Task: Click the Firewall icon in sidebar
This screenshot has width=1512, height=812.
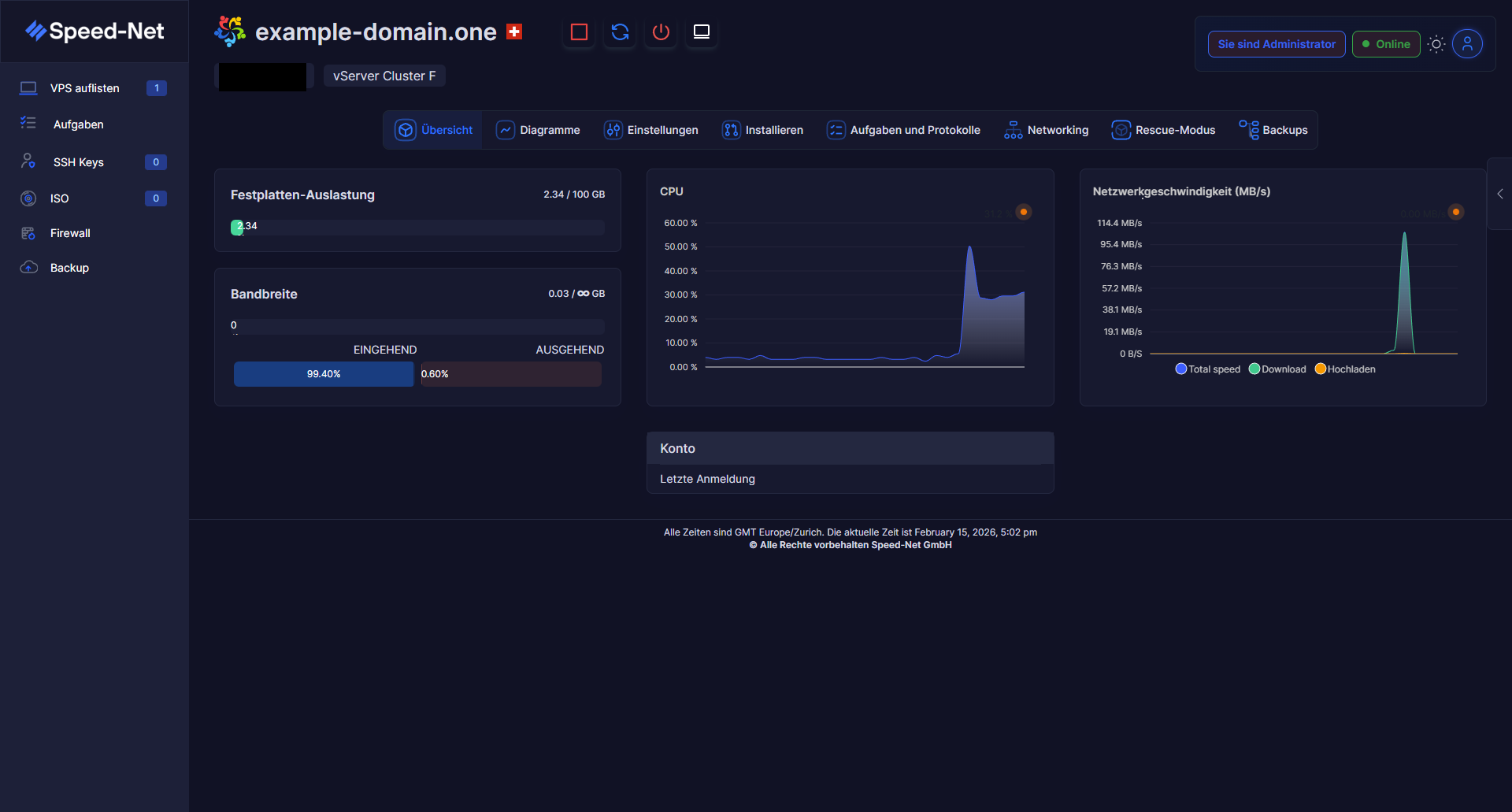Action: coord(28,233)
